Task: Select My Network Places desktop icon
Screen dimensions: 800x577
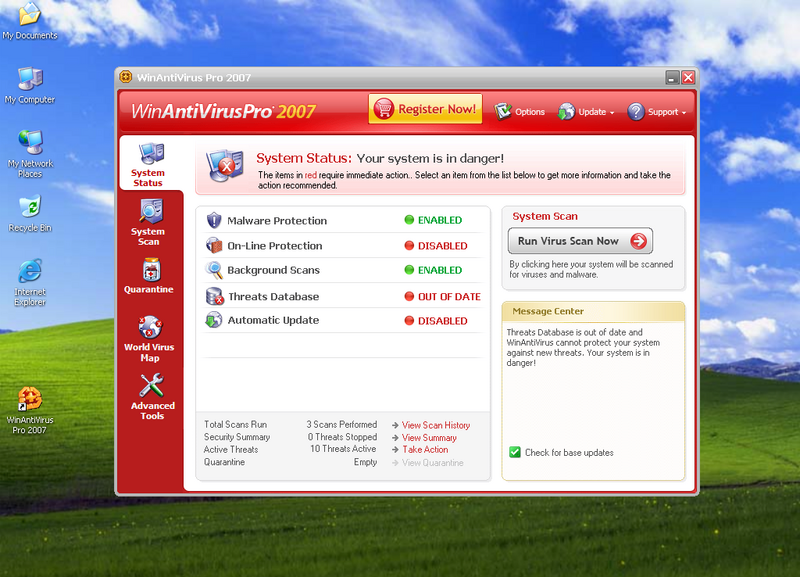Action: coord(30,154)
